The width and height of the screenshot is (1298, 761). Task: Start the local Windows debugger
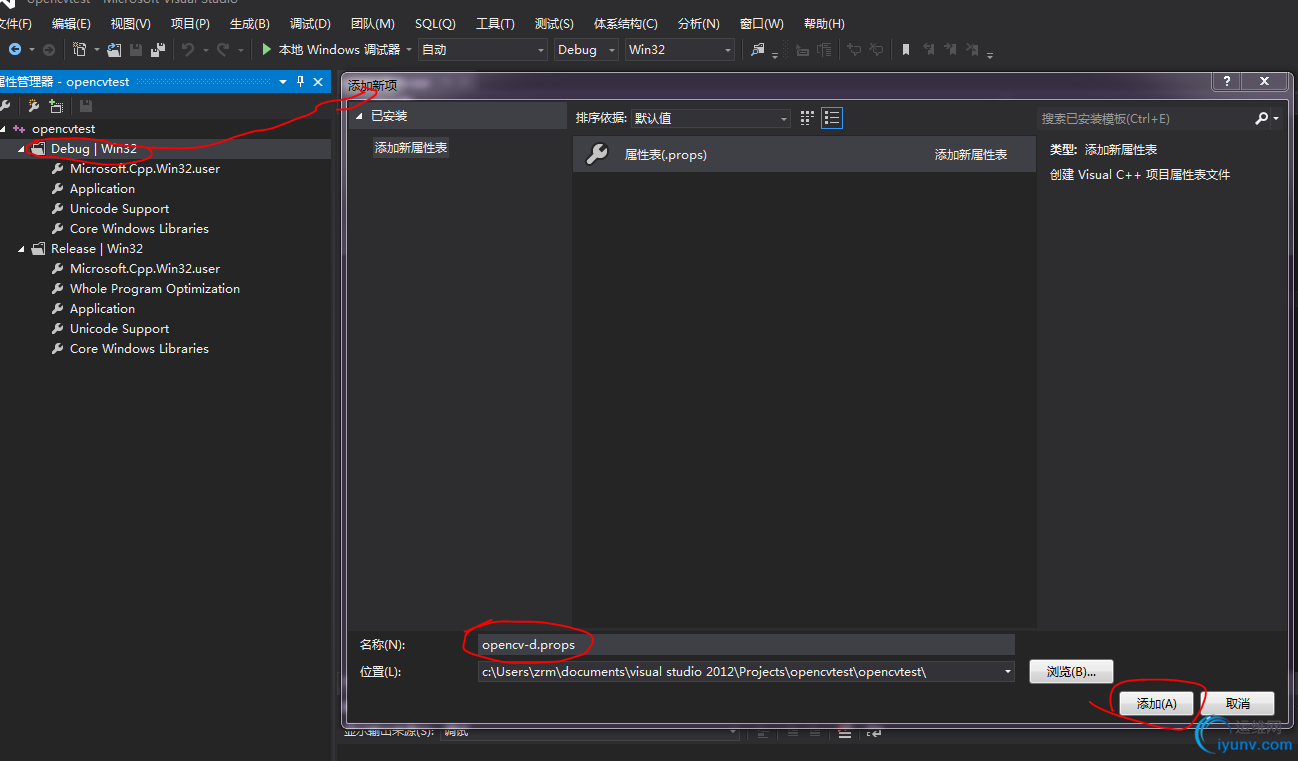(329, 49)
